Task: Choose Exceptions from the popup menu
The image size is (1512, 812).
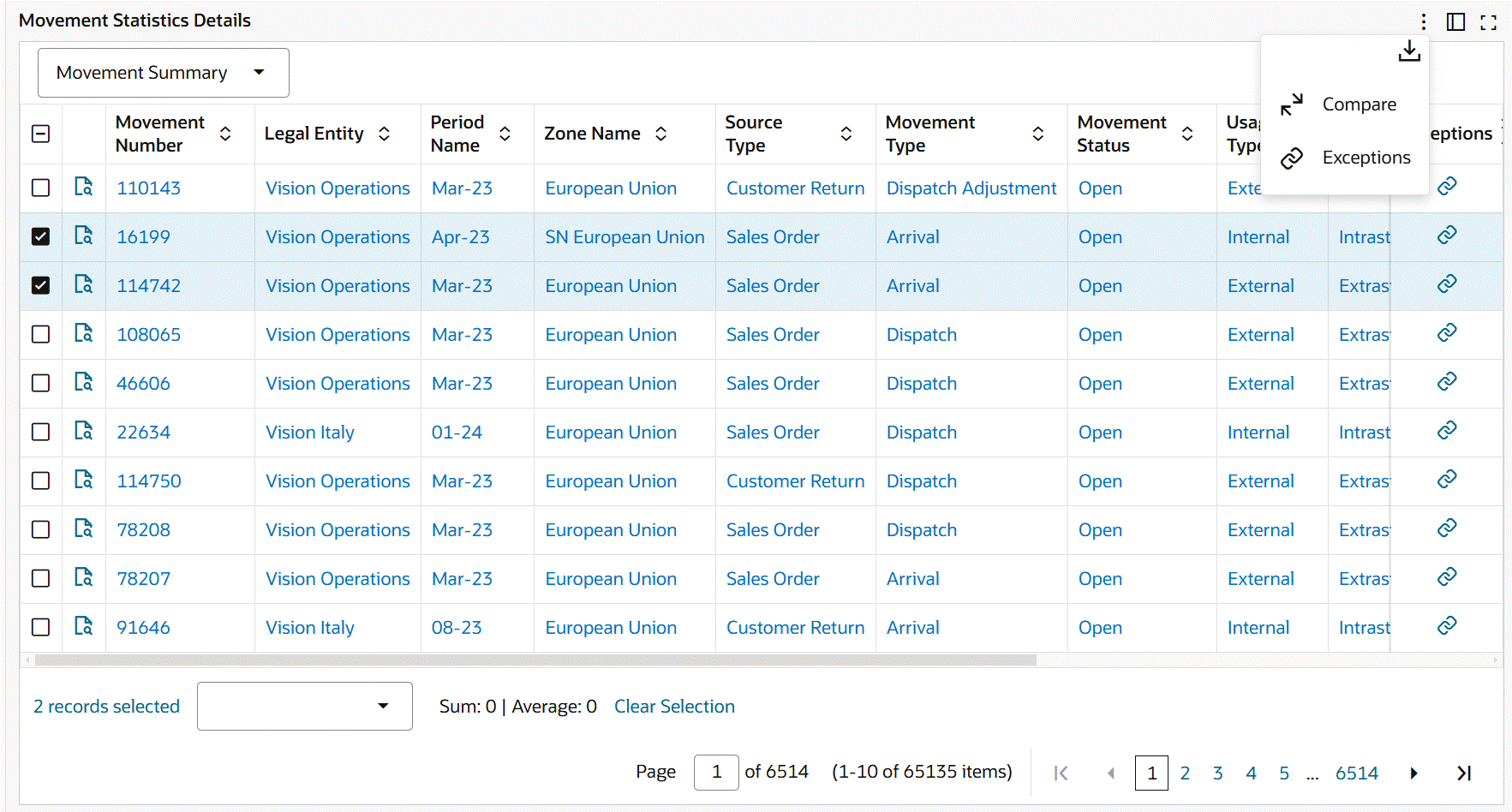Action: click(x=1366, y=158)
